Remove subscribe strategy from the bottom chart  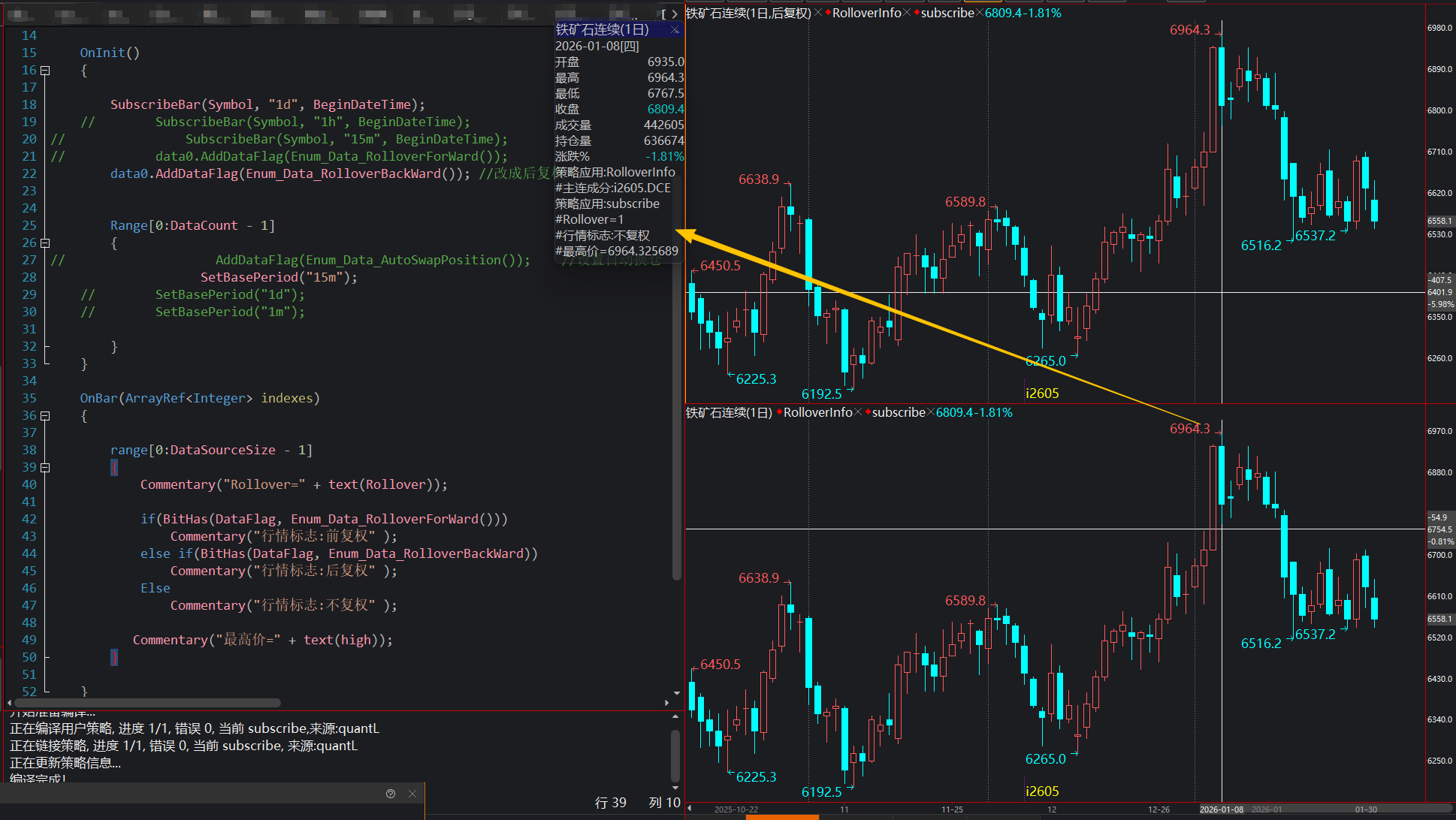point(930,412)
